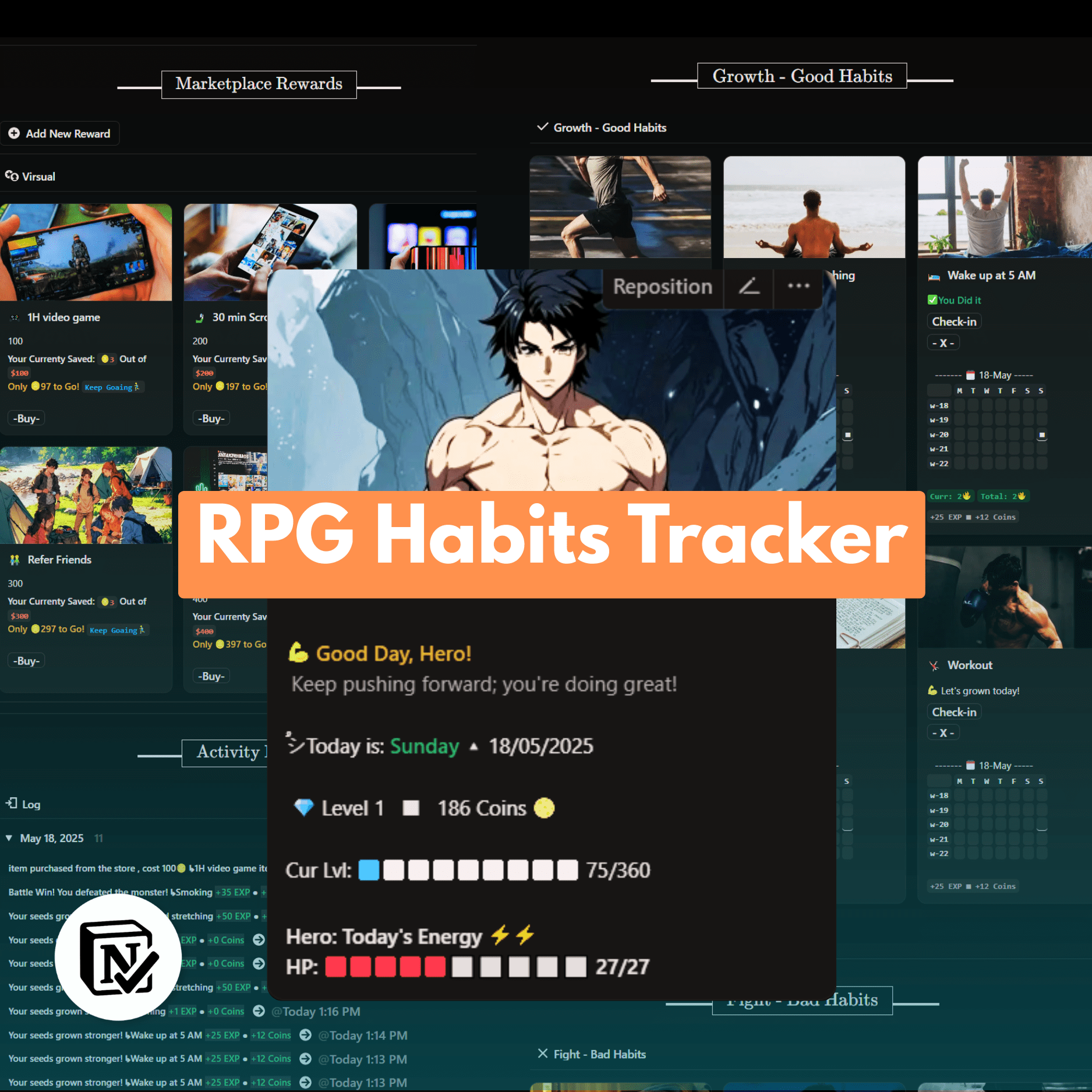The image size is (1092, 1092).
Task: Click the $100 price tag on 1H video game
Action: tap(20, 373)
